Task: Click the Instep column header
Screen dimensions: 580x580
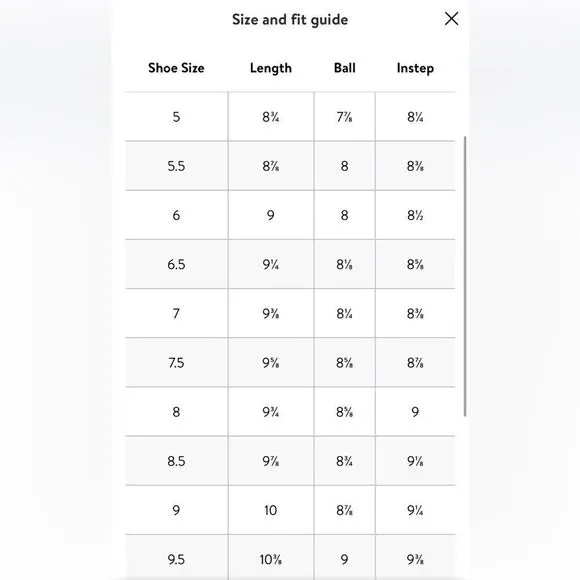Action: pos(415,68)
